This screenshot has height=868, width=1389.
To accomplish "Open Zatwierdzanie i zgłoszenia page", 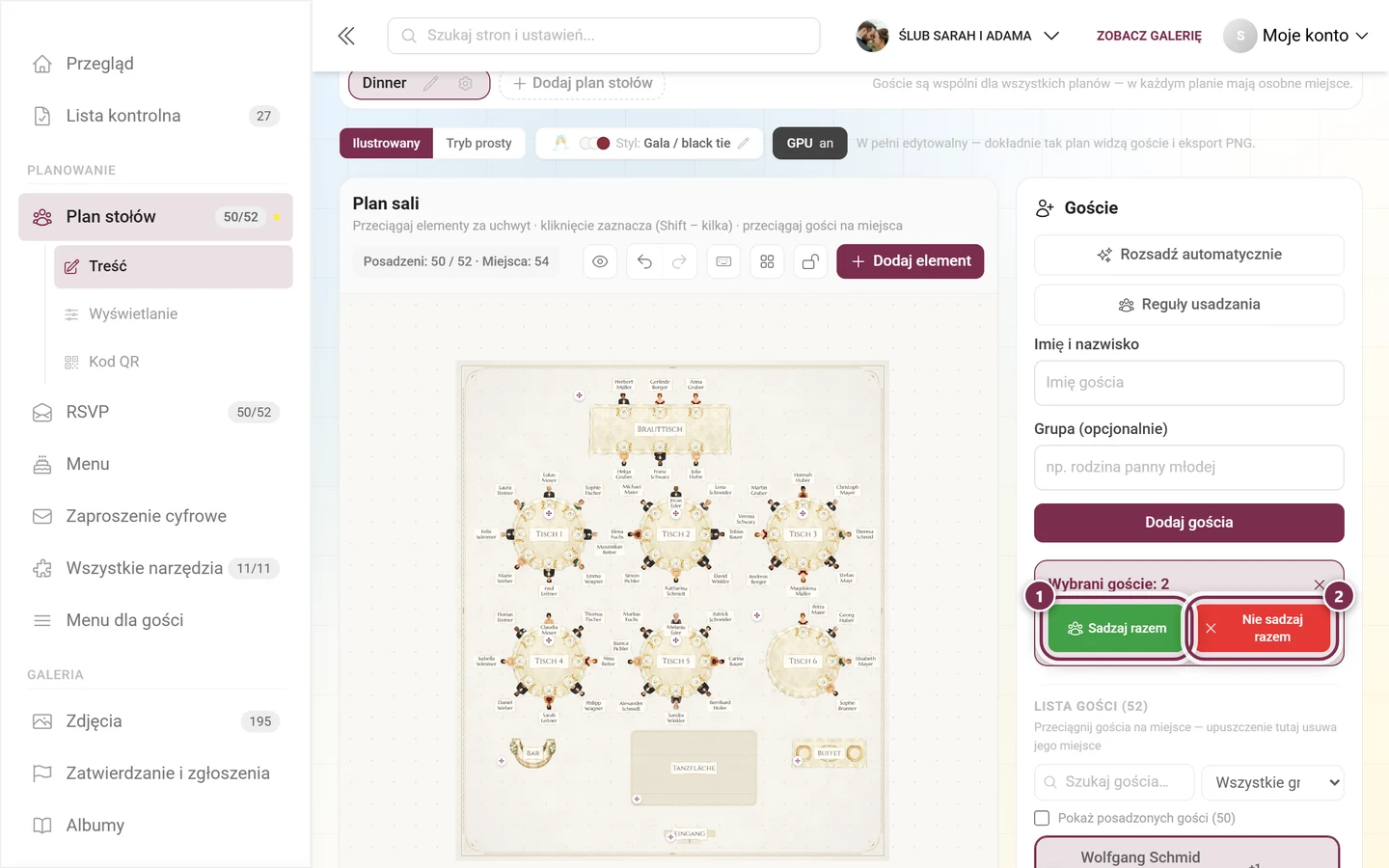I will tap(155, 773).
